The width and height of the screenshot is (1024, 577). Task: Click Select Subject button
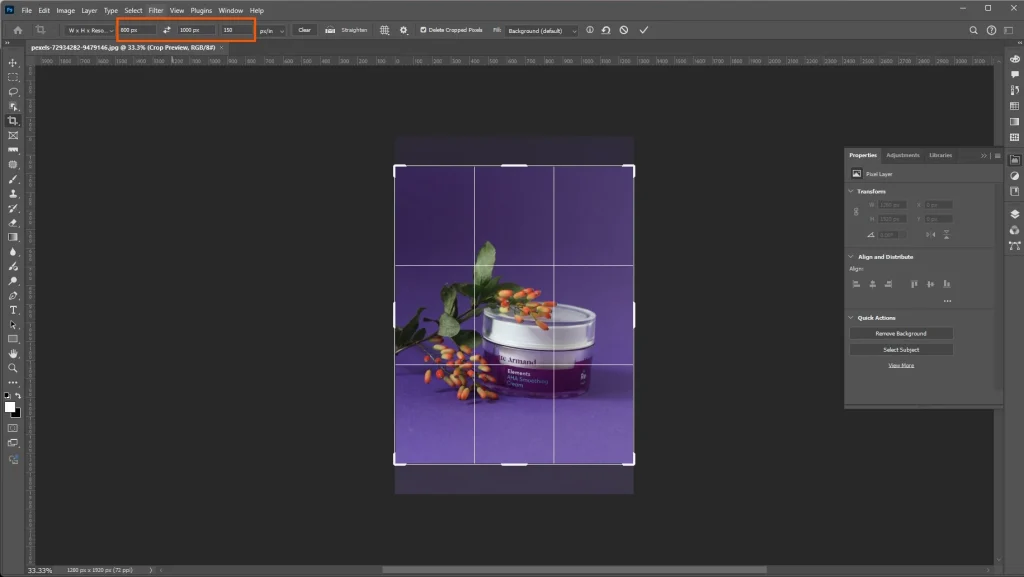(901, 350)
